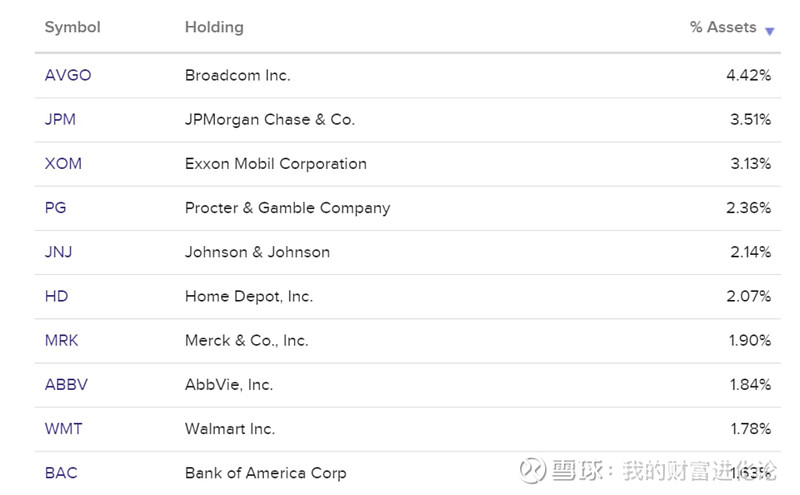Image resolution: width=800 pixels, height=495 pixels.
Task: Click the % Assets sort arrow icon
Action: [769, 31]
